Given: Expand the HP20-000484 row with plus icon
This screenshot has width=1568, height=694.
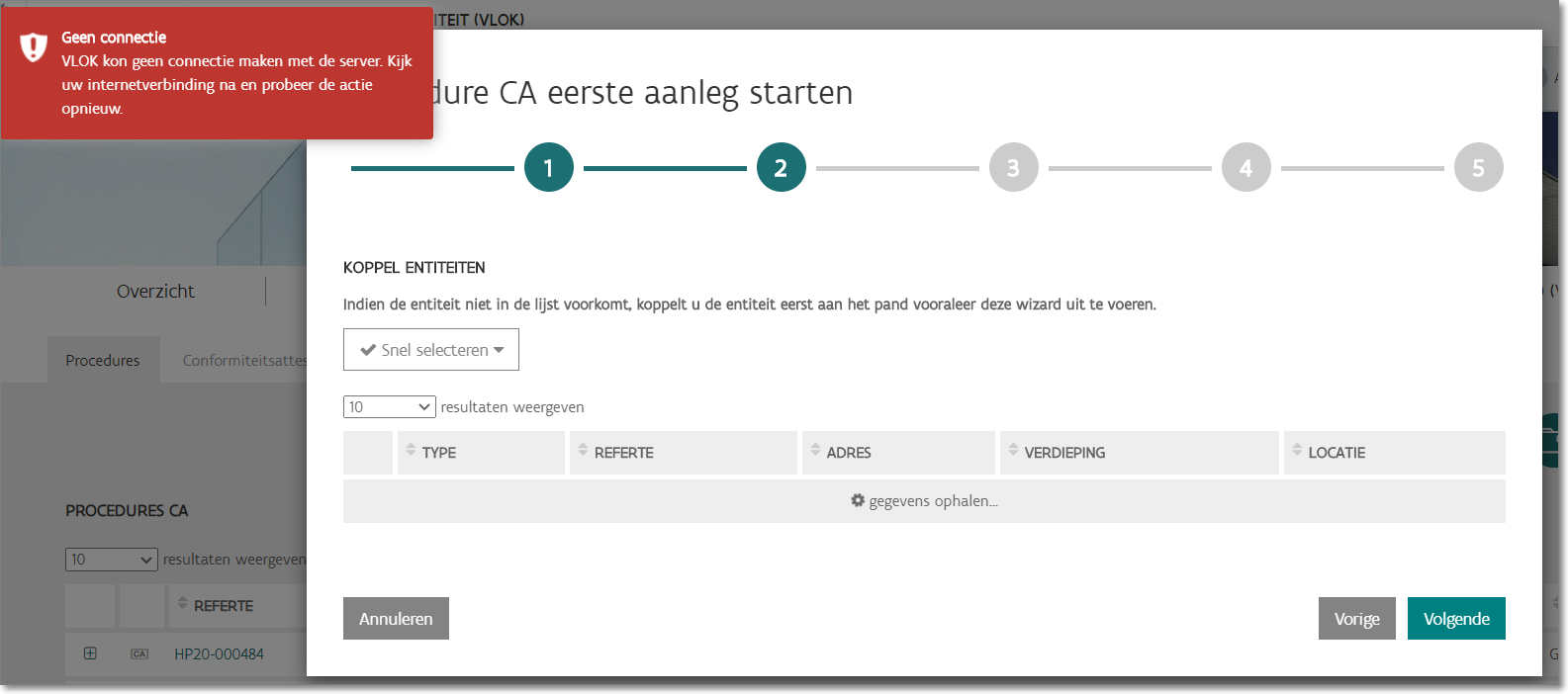Looking at the screenshot, I should point(90,653).
